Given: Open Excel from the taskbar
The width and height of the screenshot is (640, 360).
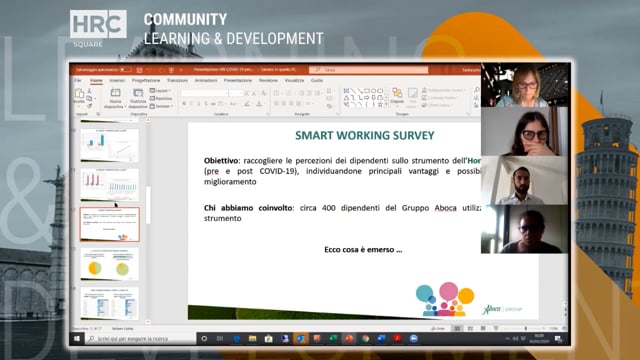Looking at the screenshot, I should (333, 338).
